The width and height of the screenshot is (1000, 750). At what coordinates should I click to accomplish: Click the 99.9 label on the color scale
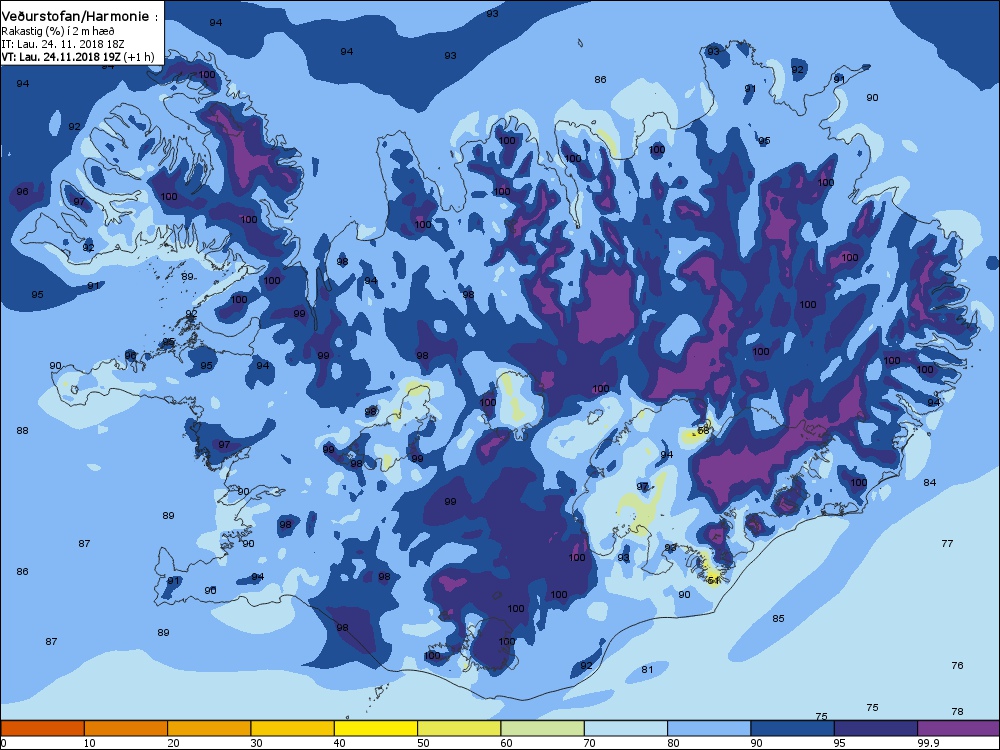[927, 743]
